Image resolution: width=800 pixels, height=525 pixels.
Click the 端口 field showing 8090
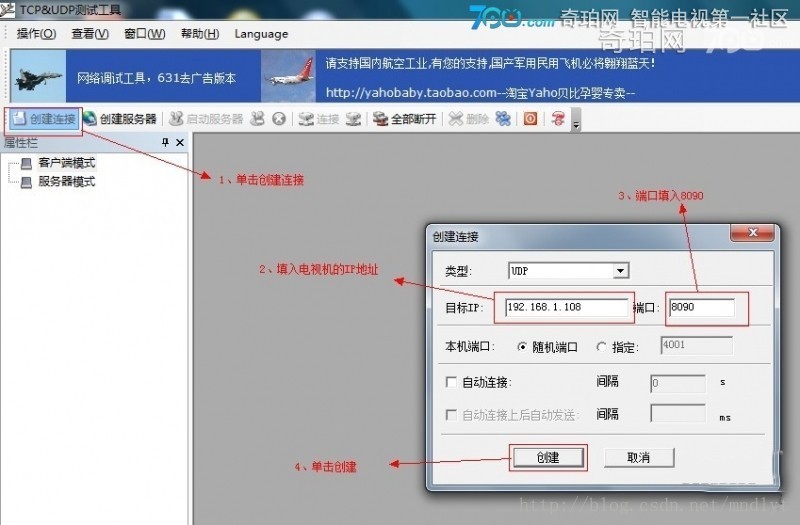(702, 307)
